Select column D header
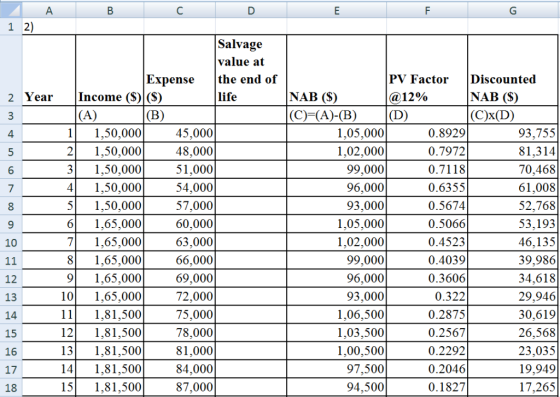 click(x=251, y=11)
